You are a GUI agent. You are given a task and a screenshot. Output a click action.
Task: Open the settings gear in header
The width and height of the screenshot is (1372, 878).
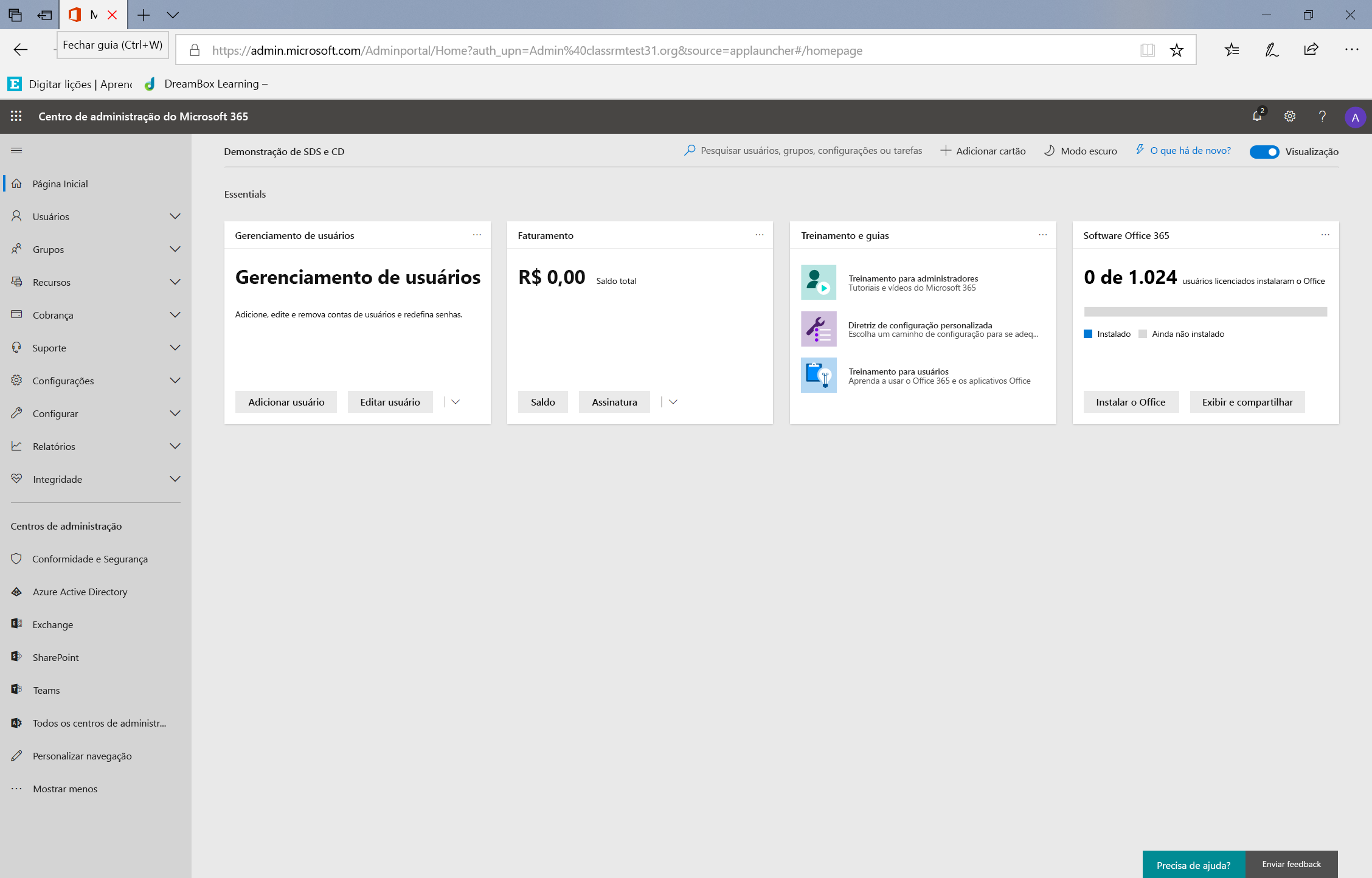1290,116
